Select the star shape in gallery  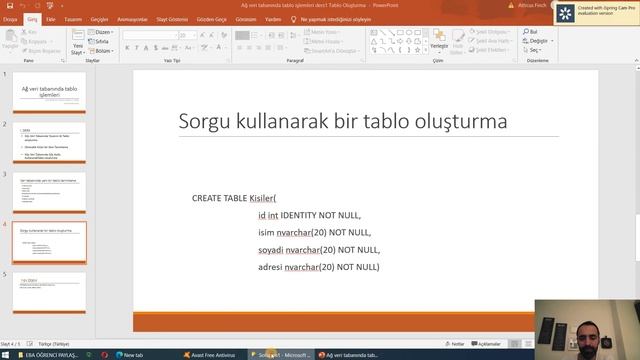tap(417, 50)
